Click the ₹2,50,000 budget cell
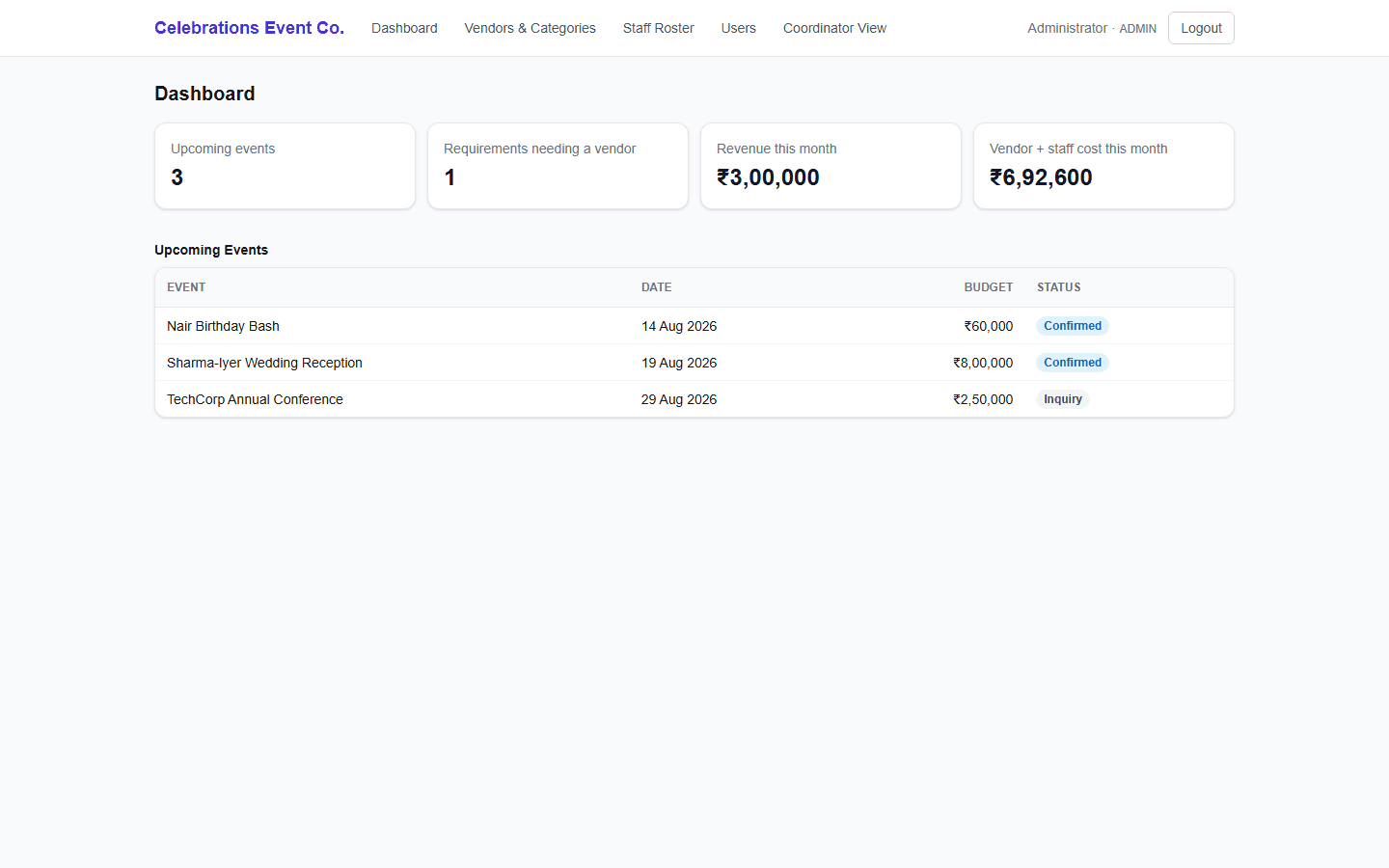Image resolution: width=1389 pixels, height=868 pixels. click(x=983, y=399)
